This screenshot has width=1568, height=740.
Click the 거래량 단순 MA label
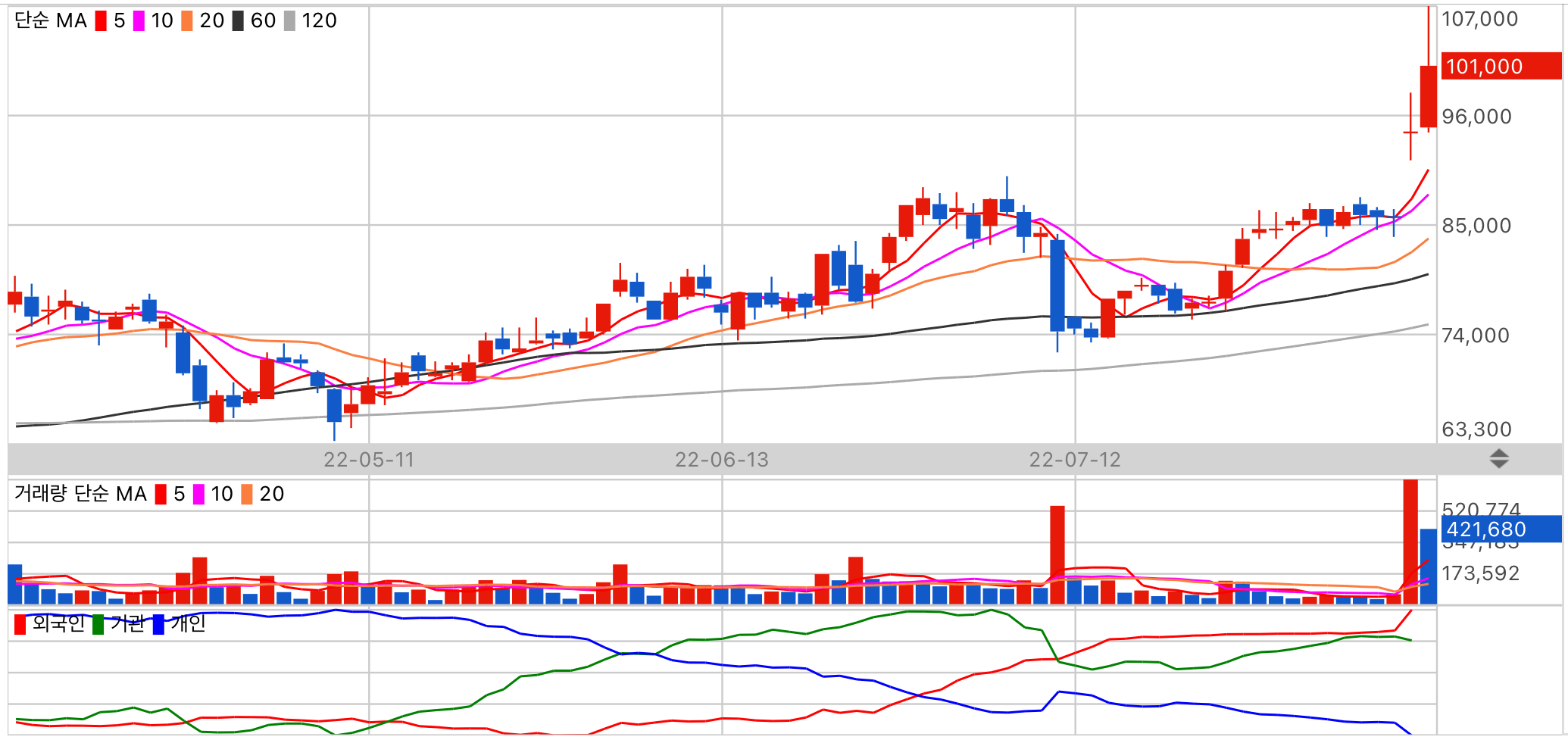click(80, 494)
